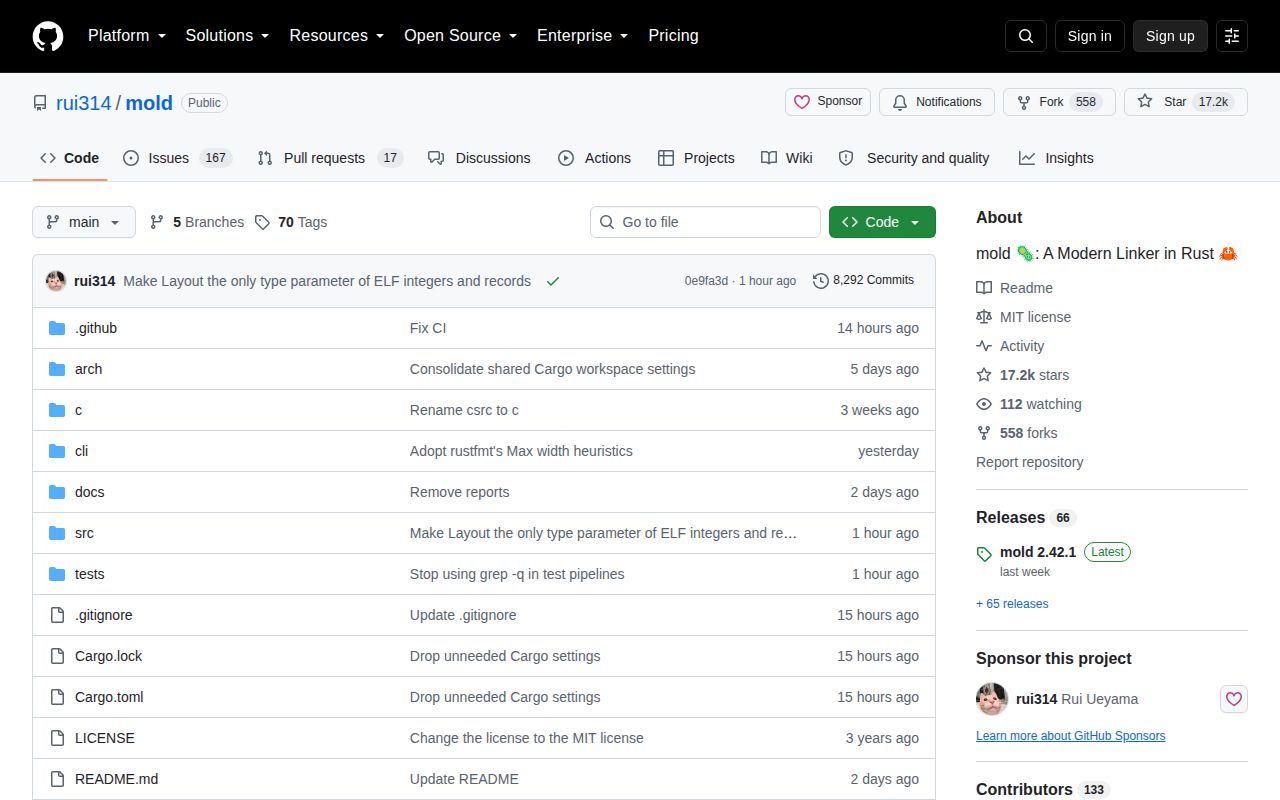Open + 65 releases link
This screenshot has width=1280, height=800.
click(x=1012, y=604)
